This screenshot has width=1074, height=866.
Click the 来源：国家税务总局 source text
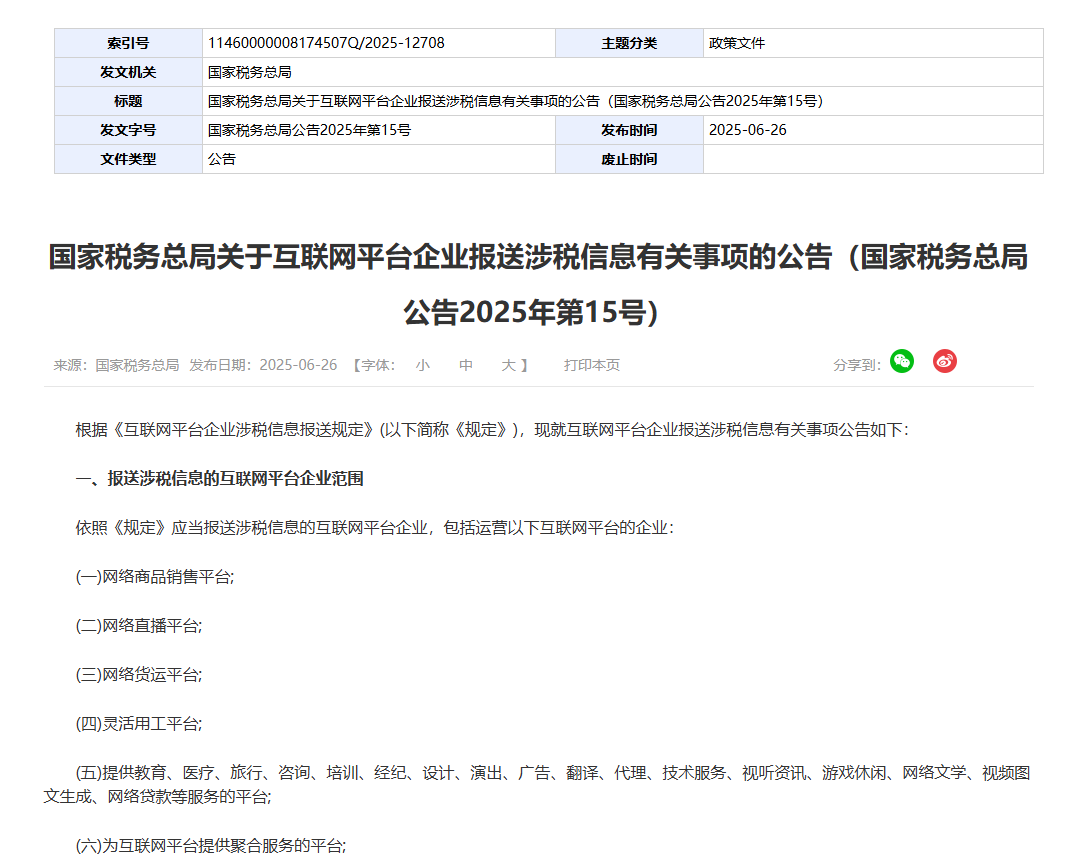(116, 365)
